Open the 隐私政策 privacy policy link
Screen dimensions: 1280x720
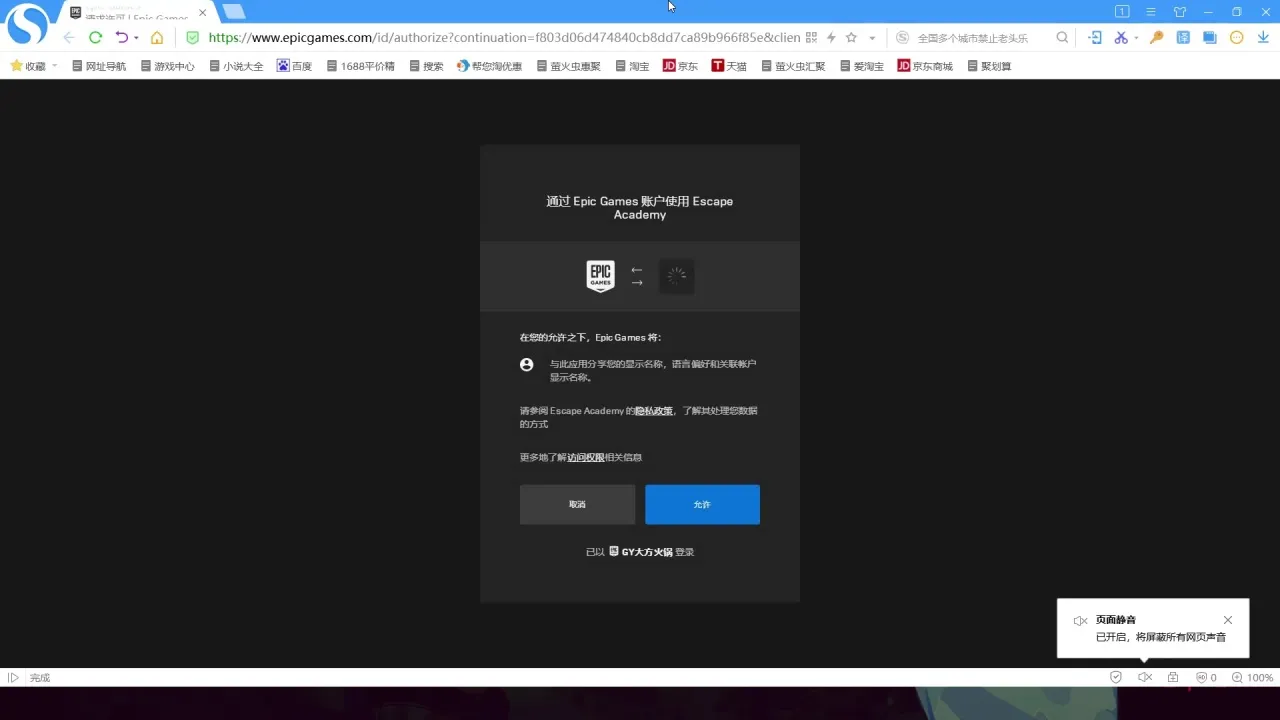[x=654, y=411]
